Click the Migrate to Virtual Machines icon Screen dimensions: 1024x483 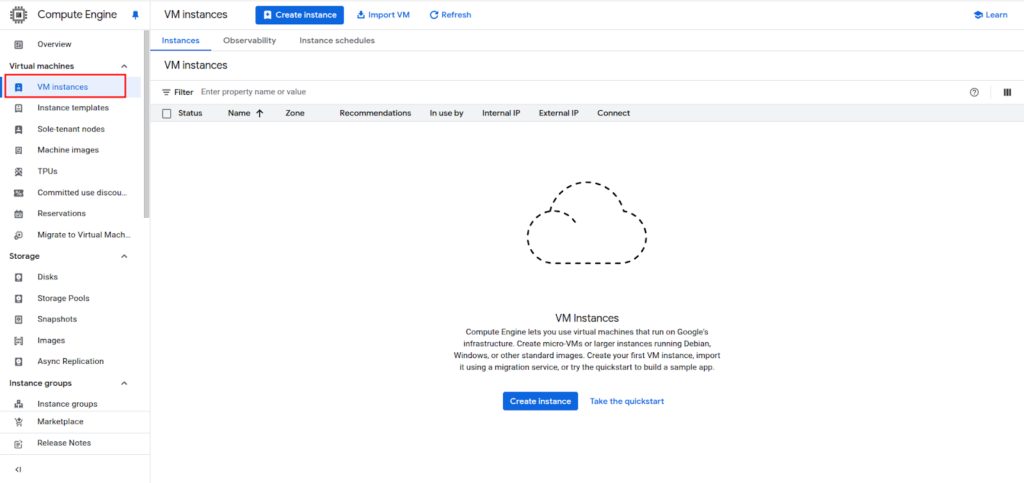click(18, 235)
